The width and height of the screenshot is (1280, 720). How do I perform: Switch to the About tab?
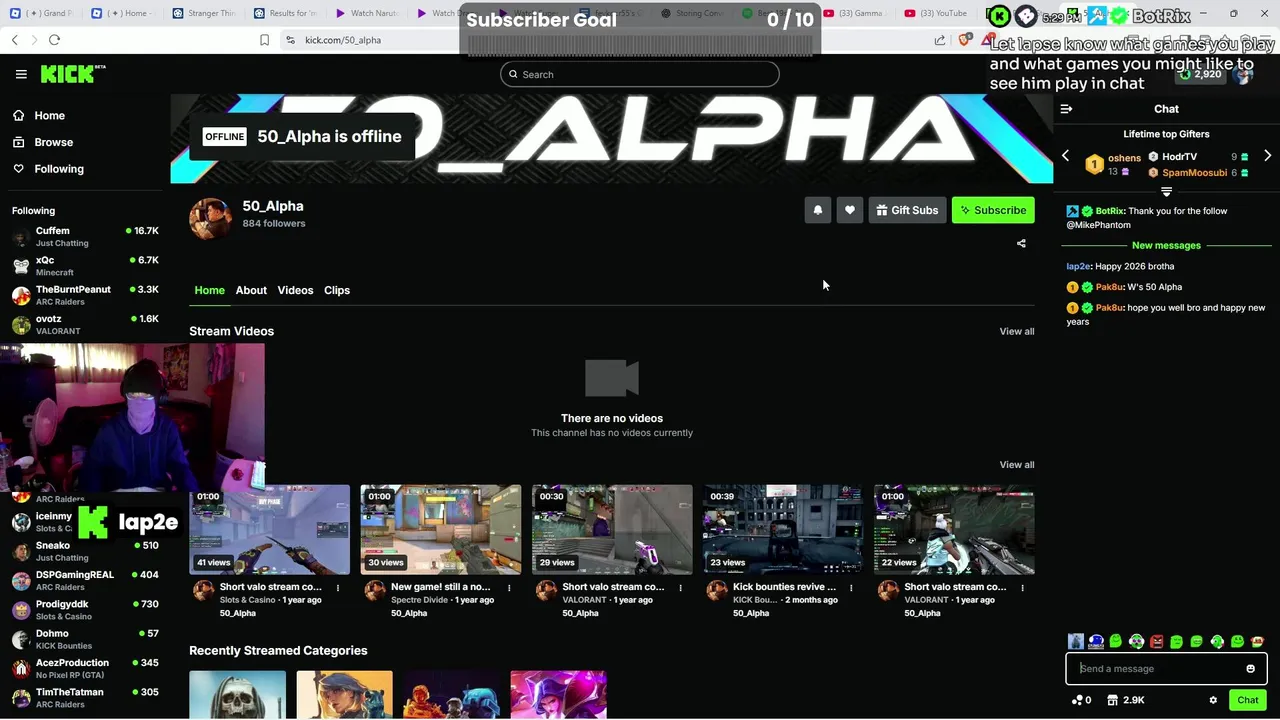pyautogui.click(x=251, y=290)
